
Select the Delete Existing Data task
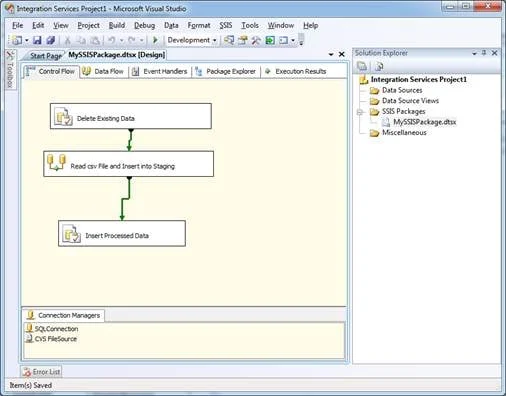pyautogui.click(x=131, y=116)
